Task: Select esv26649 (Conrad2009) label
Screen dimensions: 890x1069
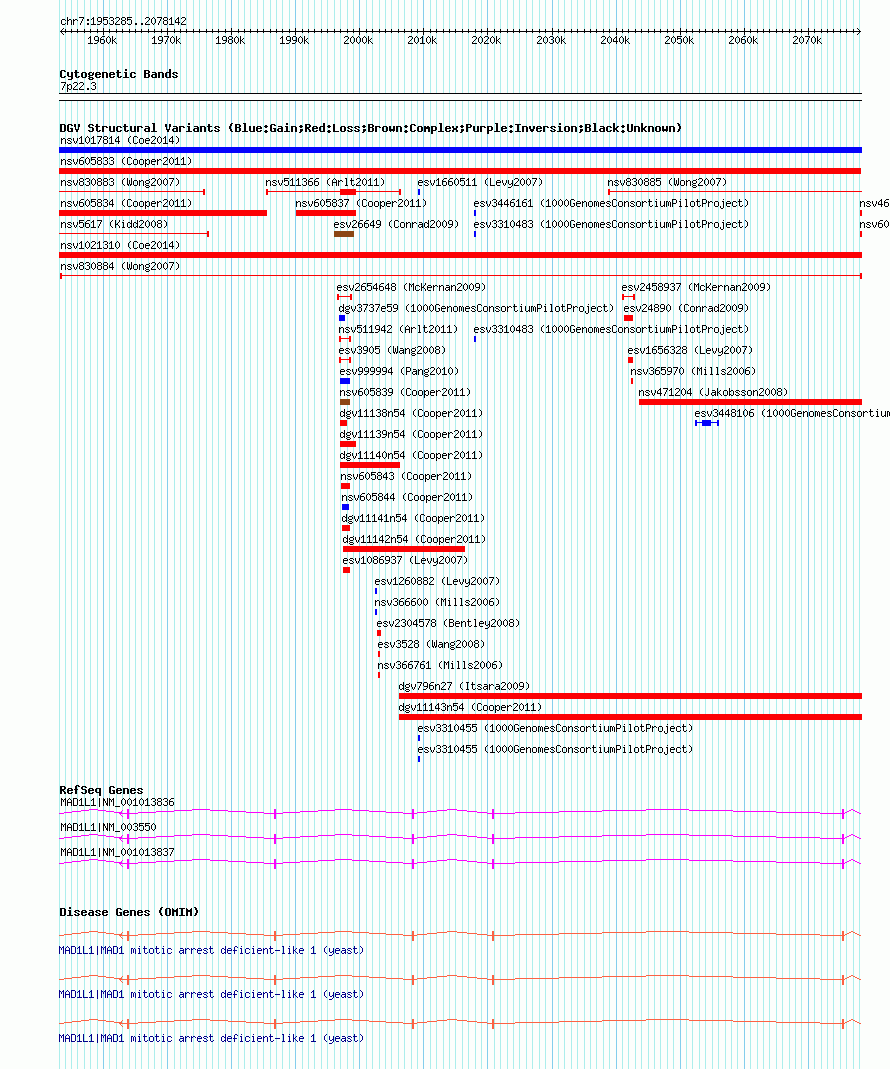Action: 396,224
